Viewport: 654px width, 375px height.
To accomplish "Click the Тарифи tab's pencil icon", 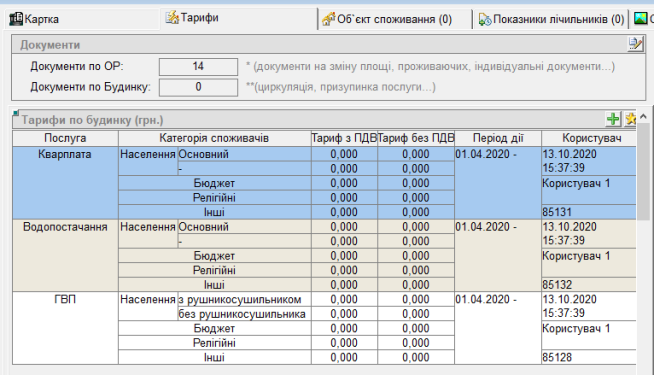I will point(172,18).
